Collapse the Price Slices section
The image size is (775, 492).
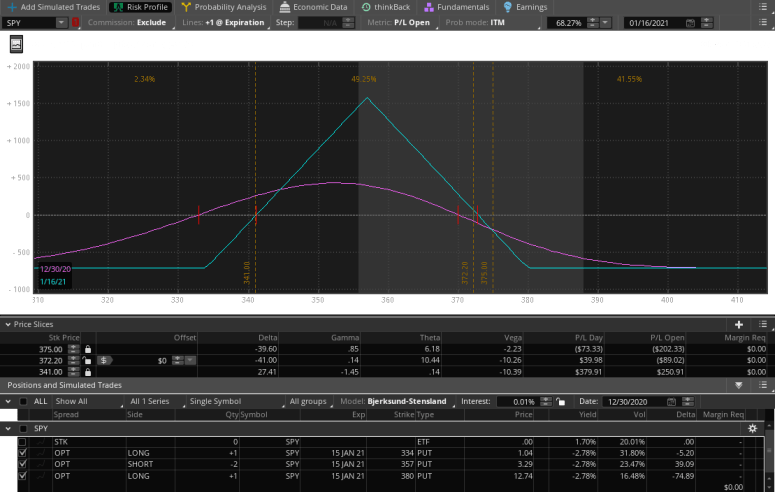(x=6, y=325)
